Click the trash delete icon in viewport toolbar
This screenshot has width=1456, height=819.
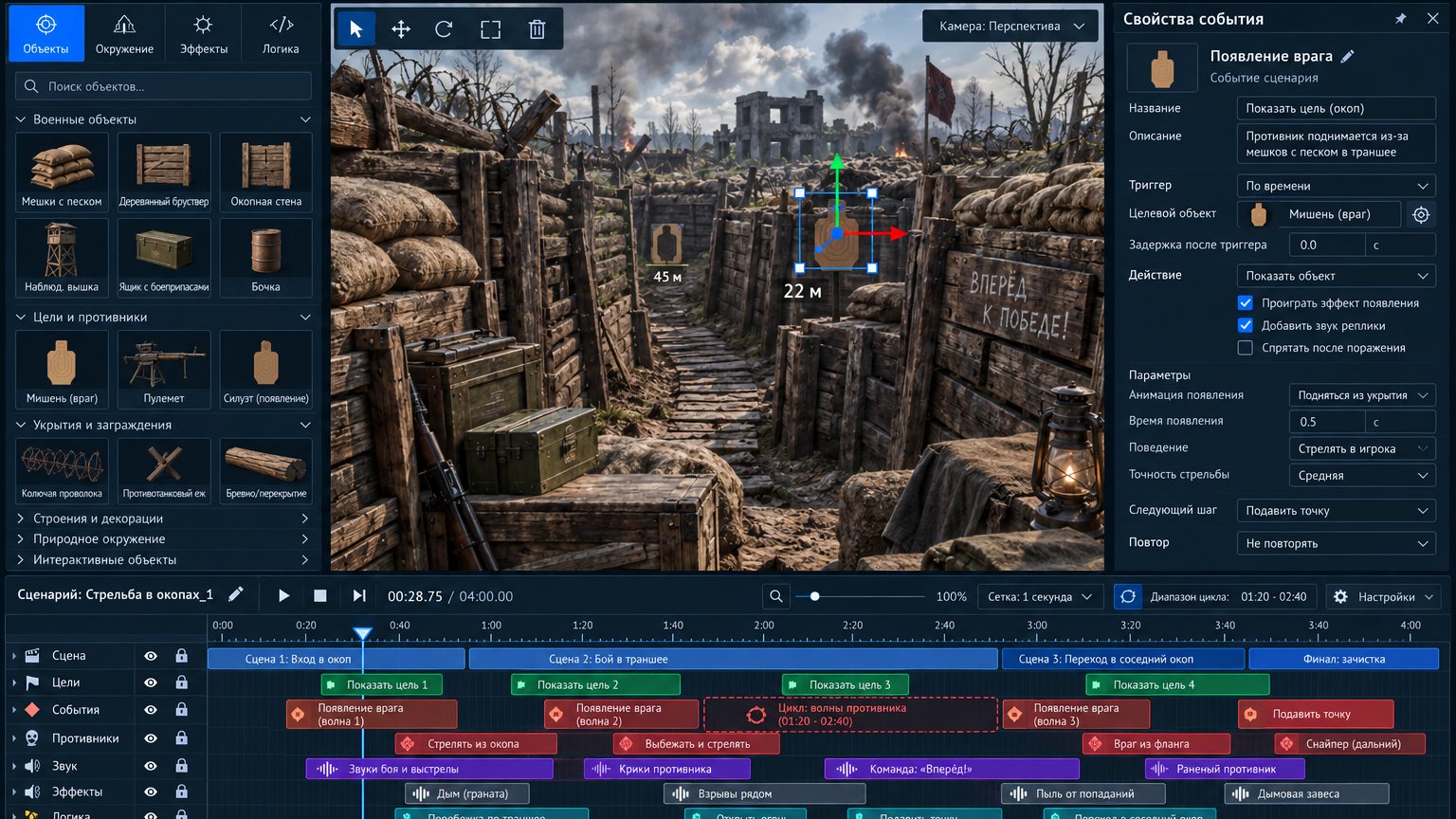tap(537, 29)
